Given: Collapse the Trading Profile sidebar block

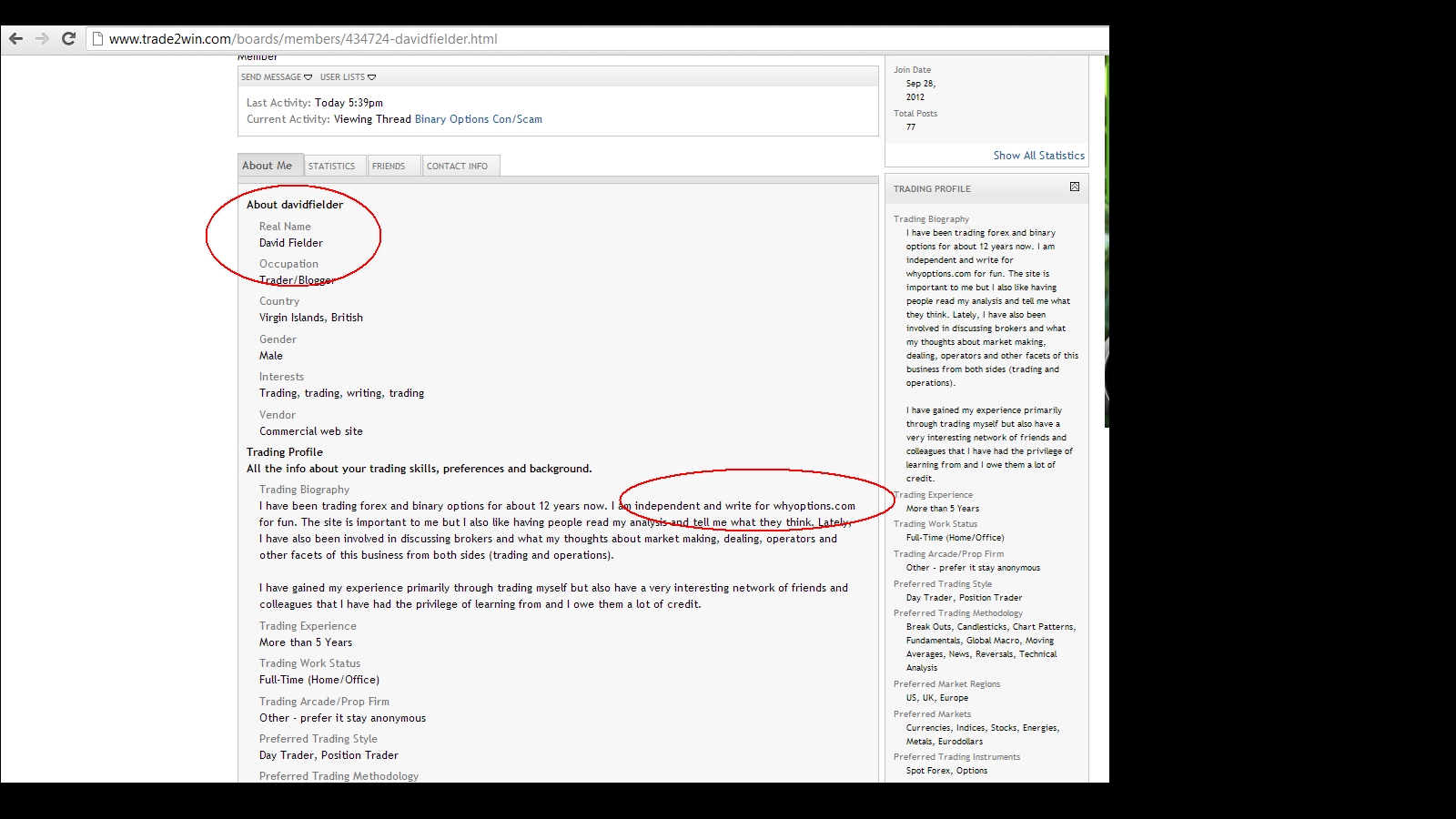Looking at the screenshot, I should point(1075,187).
